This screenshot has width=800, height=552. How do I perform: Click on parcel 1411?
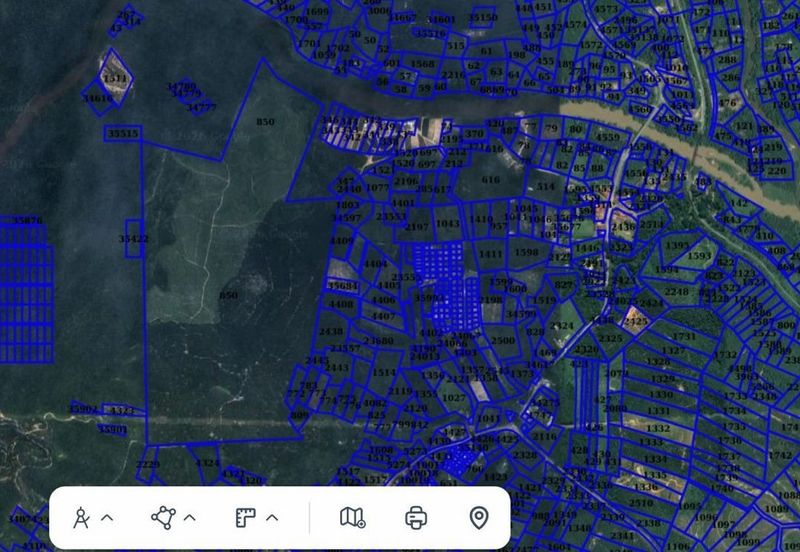pos(490,255)
